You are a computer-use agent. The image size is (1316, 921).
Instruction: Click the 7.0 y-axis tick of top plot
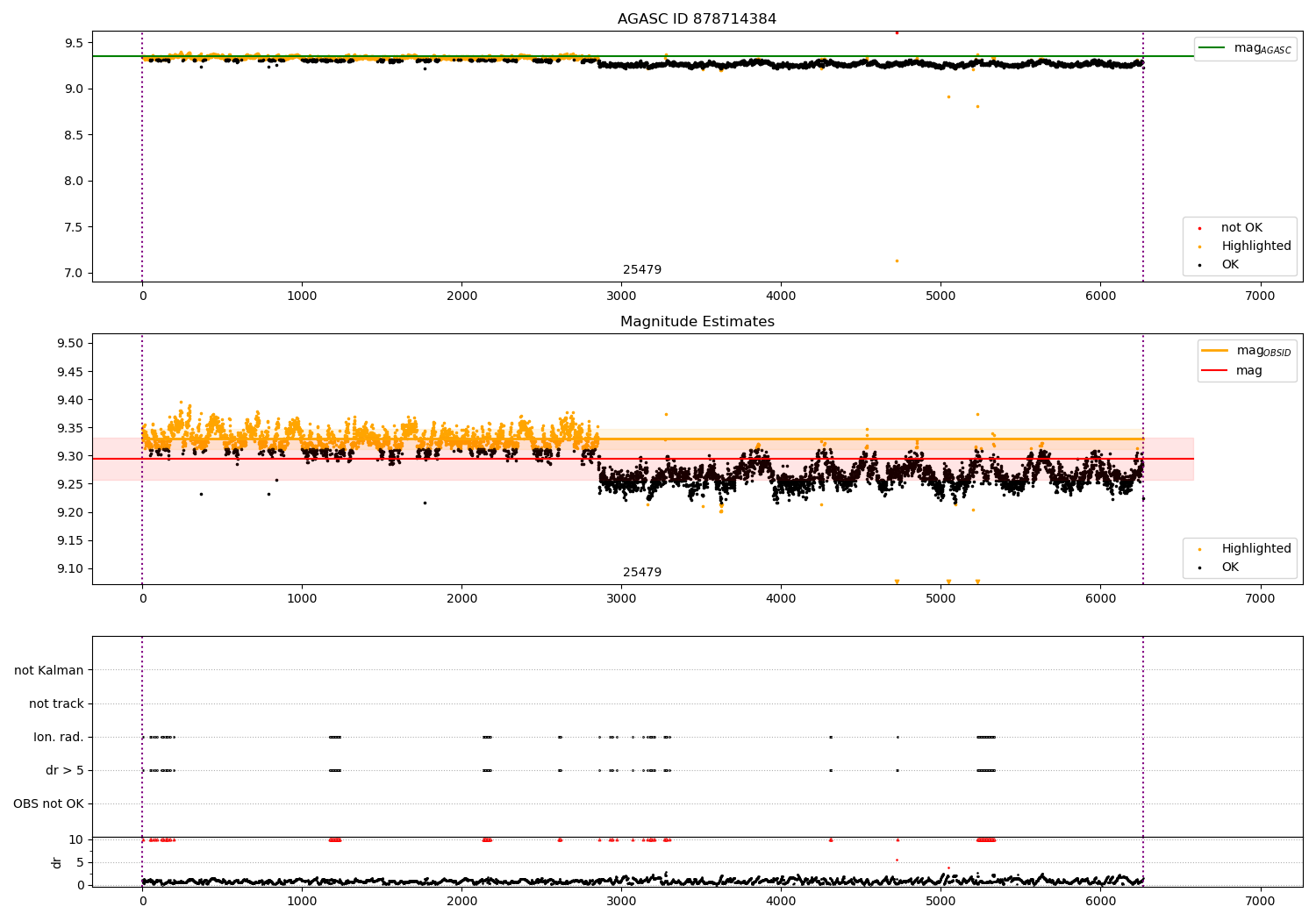click(74, 273)
